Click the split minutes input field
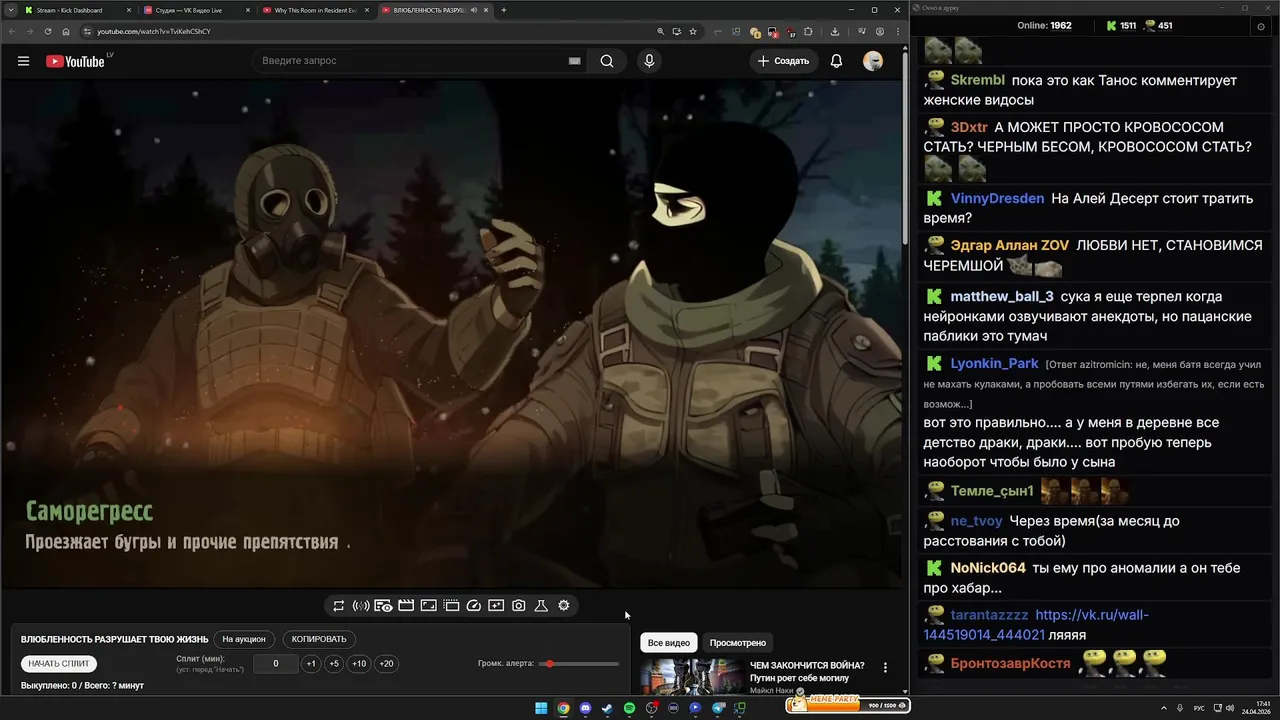The image size is (1280, 720). click(x=276, y=663)
